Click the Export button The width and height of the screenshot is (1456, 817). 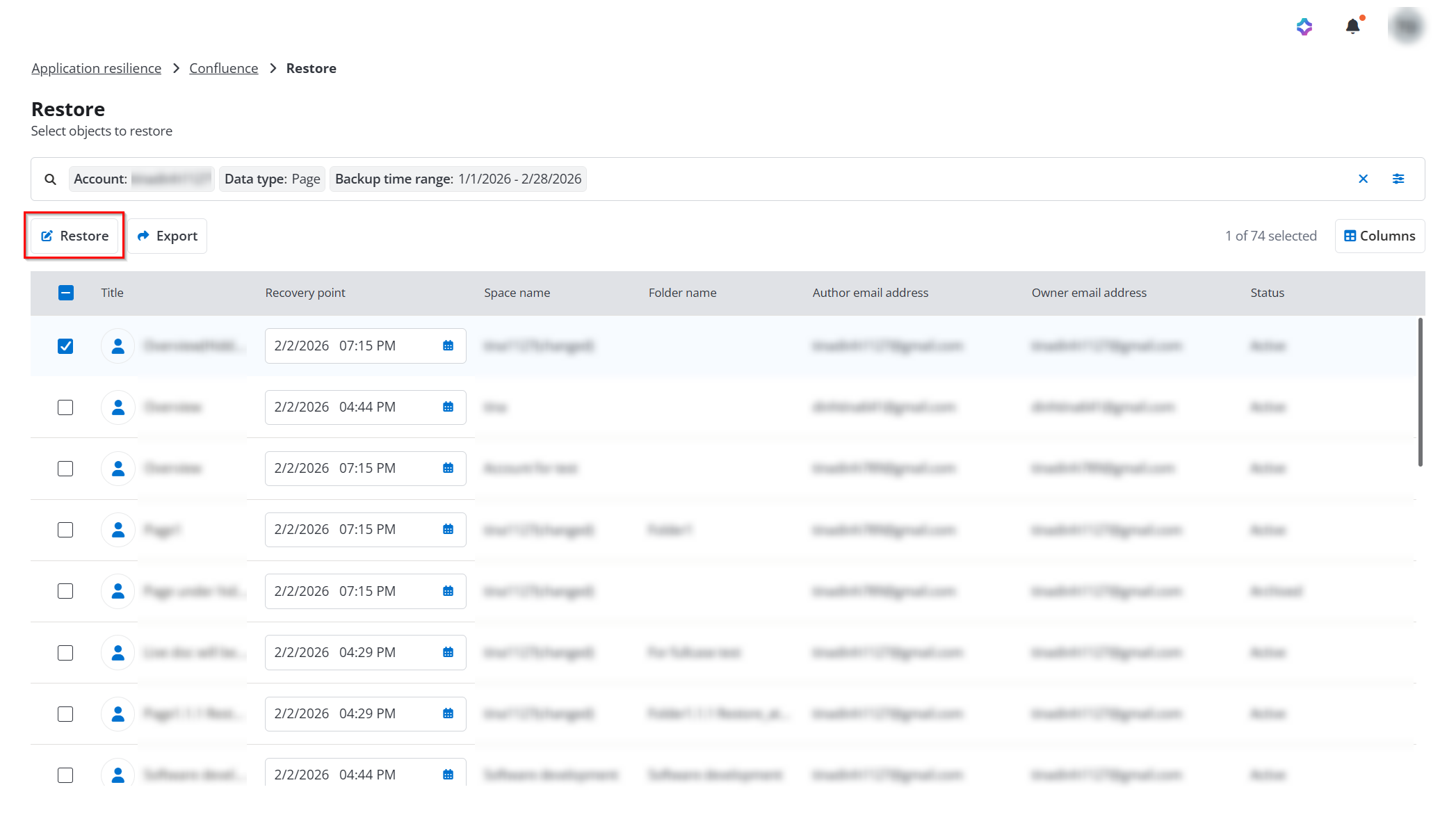[x=168, y=236]
